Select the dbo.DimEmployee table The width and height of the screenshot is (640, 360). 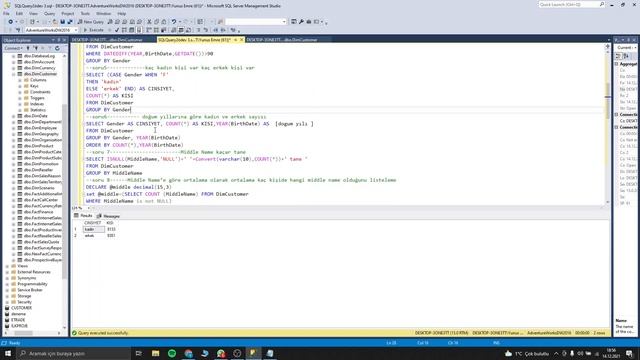[40, 128]
